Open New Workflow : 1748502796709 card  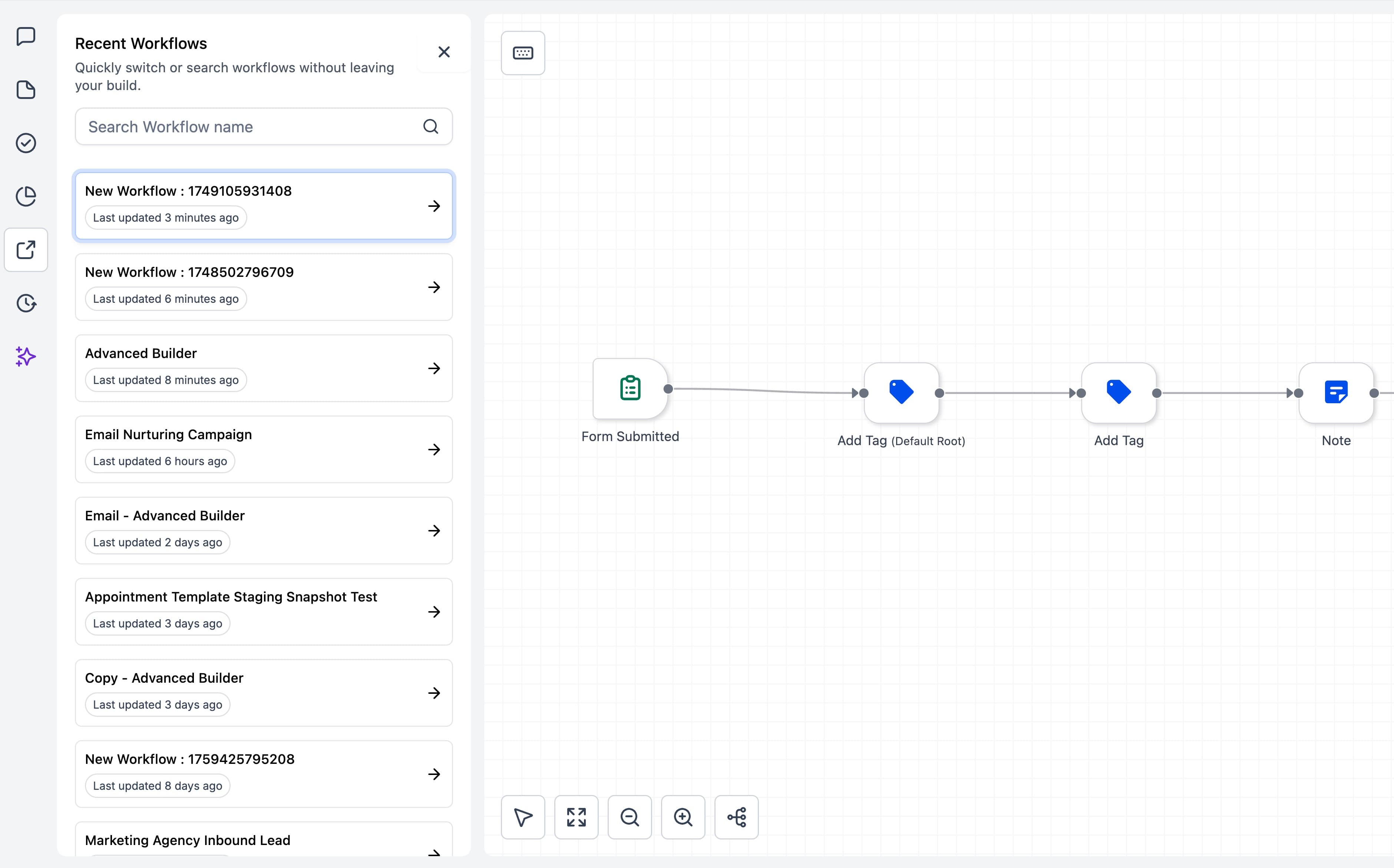(264, 287)
